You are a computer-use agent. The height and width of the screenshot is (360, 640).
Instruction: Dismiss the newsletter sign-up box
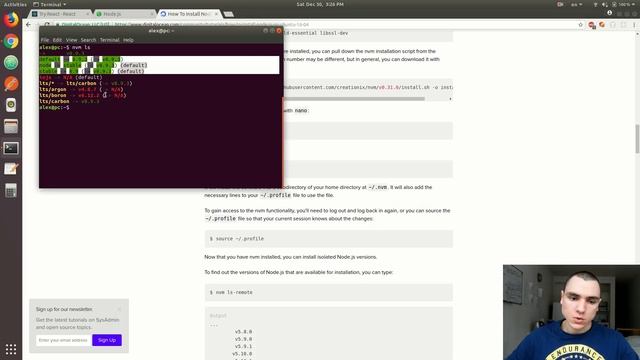click(120, 309)
